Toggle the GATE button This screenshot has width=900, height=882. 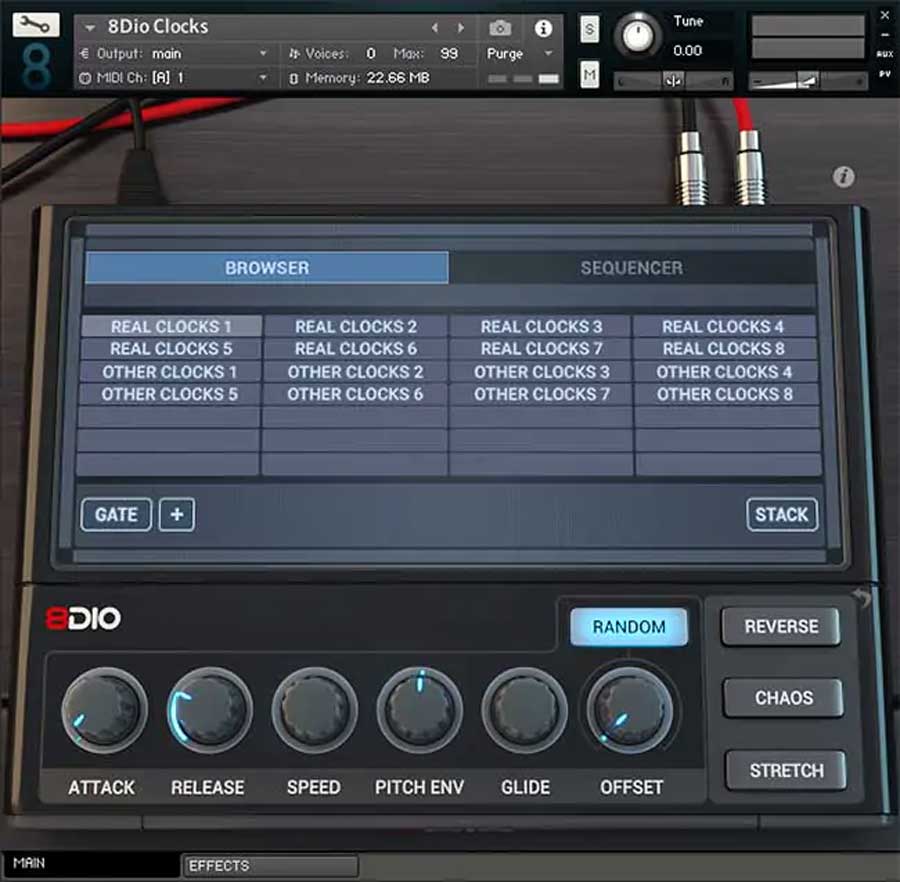(x=117, y=514)
